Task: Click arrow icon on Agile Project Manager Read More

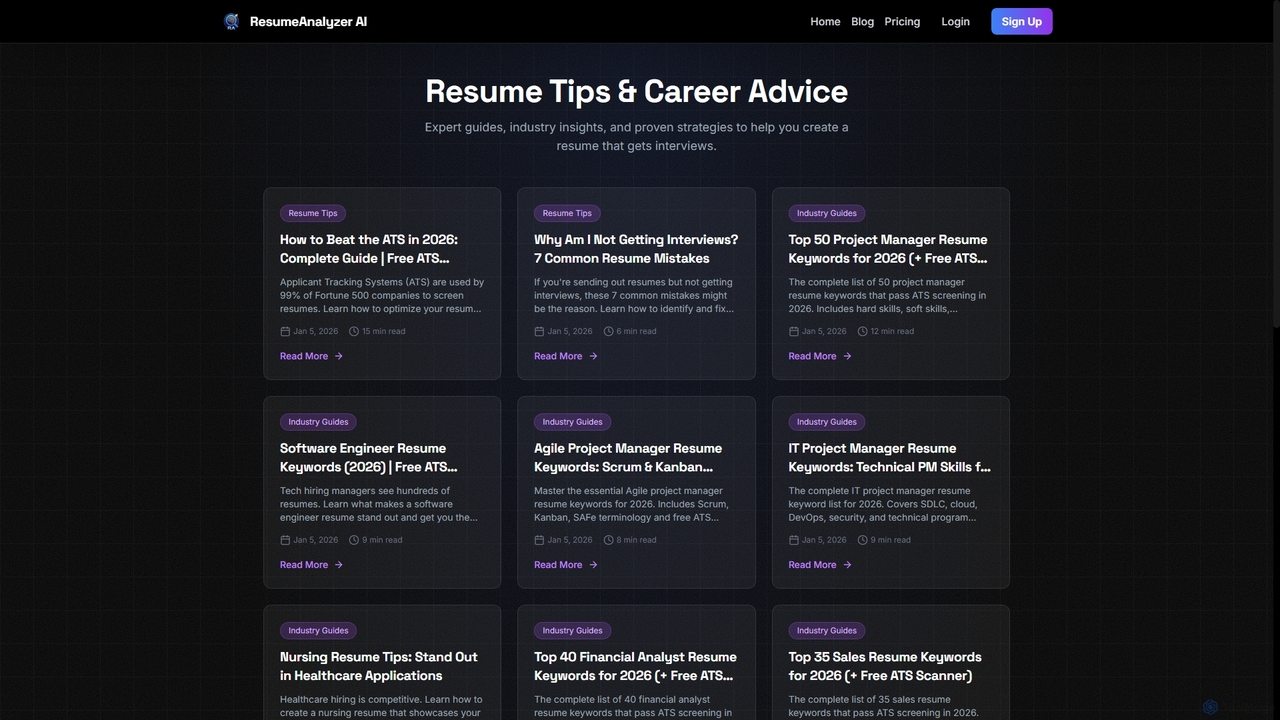Action: point(593,565)
